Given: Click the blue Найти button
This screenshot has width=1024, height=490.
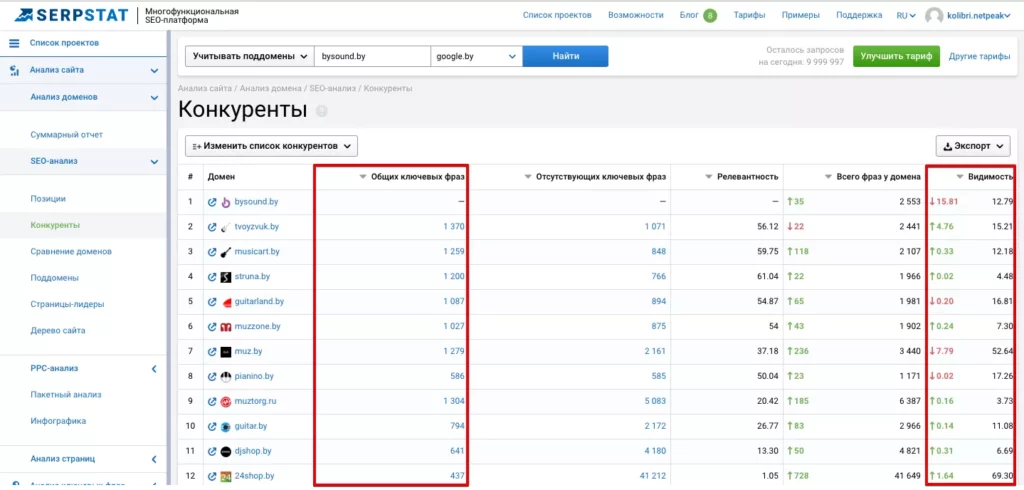Looking at the screenshot, I should coord(566,56).
